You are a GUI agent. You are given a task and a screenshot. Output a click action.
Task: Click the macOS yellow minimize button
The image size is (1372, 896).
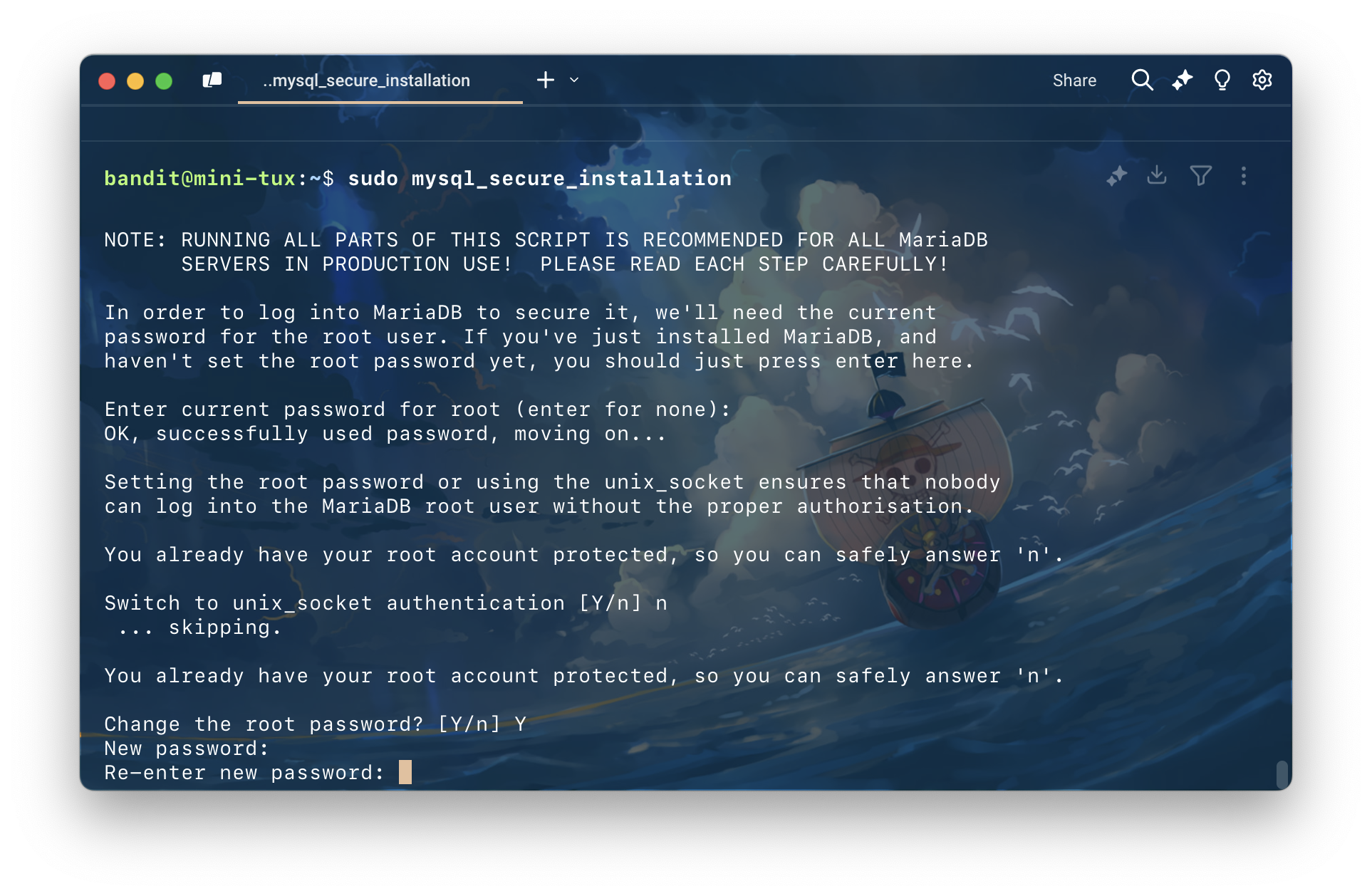(136, 80)
